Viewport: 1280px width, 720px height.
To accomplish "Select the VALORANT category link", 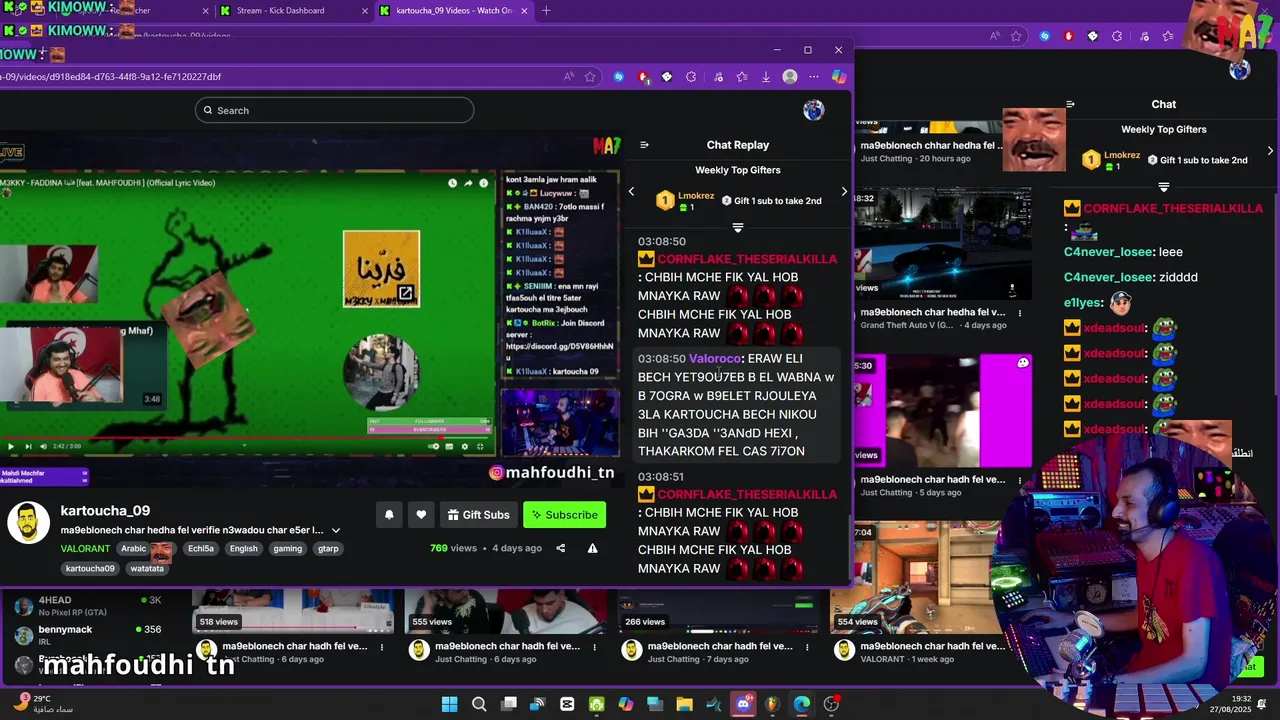I will click(x=85, y=548).
